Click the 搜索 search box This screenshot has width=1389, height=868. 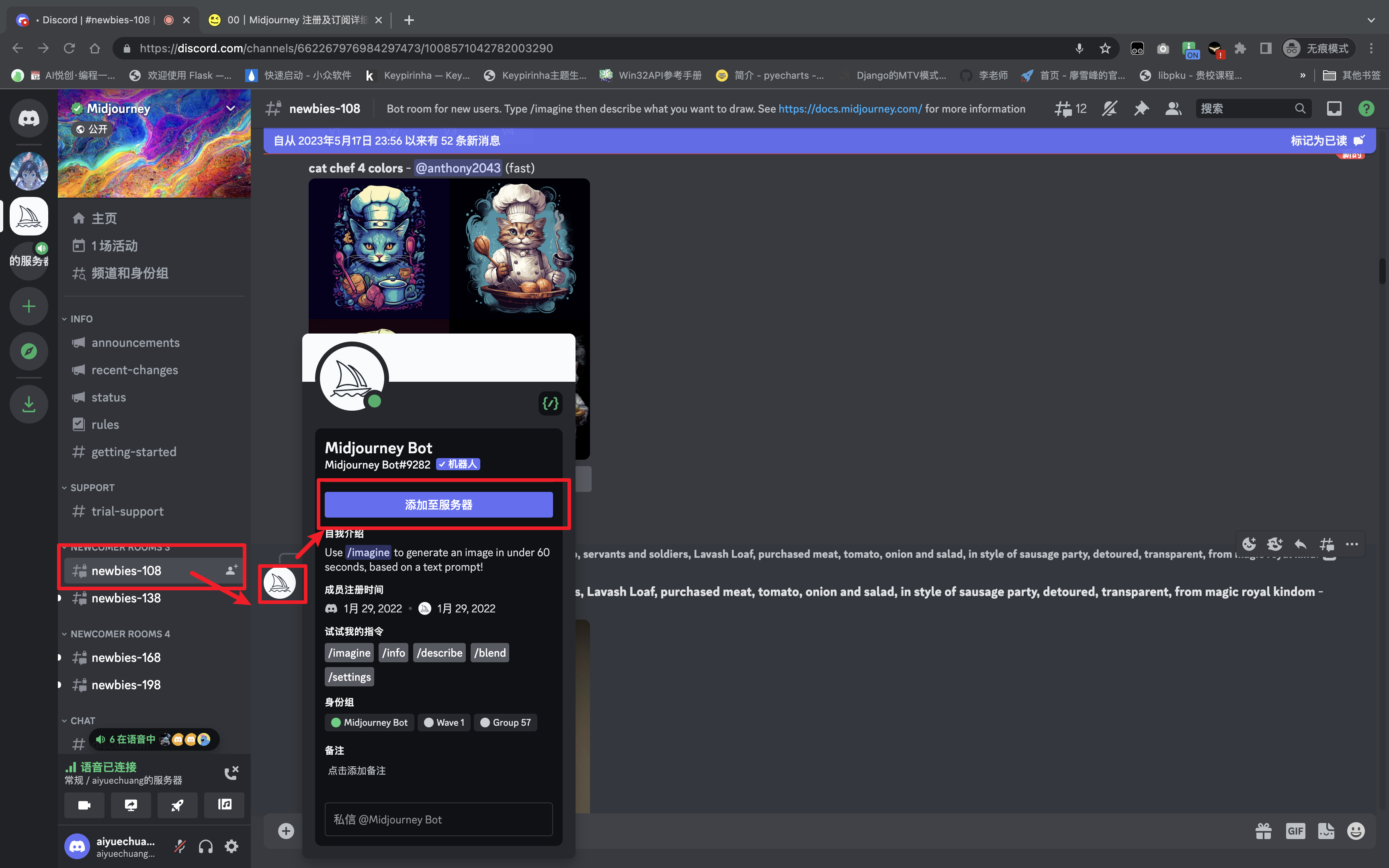coord(1254,108)
